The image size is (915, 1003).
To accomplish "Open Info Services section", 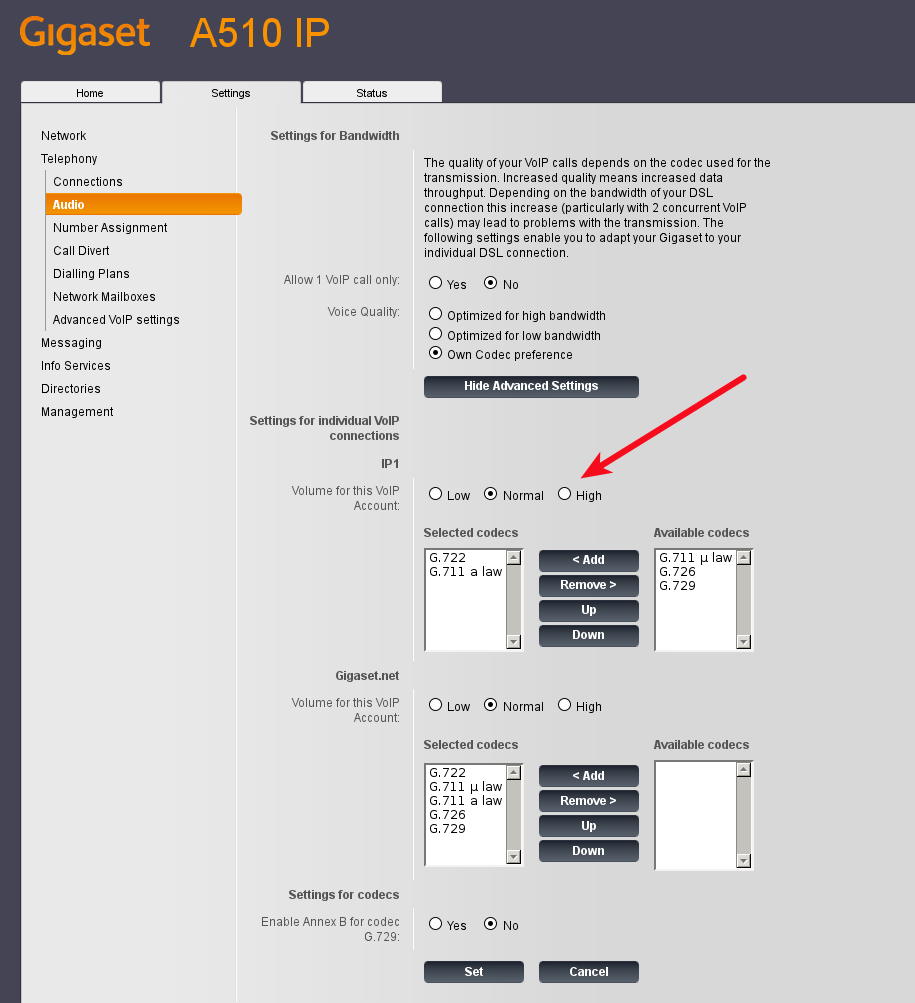I will click(76, 366).
